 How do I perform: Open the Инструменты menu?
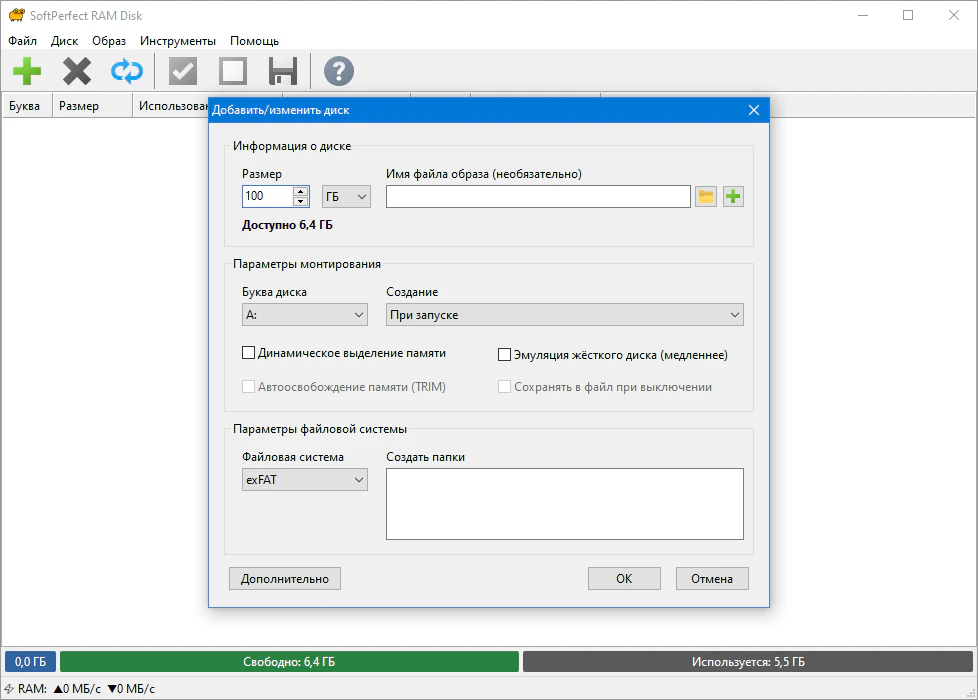click(178, 41)
